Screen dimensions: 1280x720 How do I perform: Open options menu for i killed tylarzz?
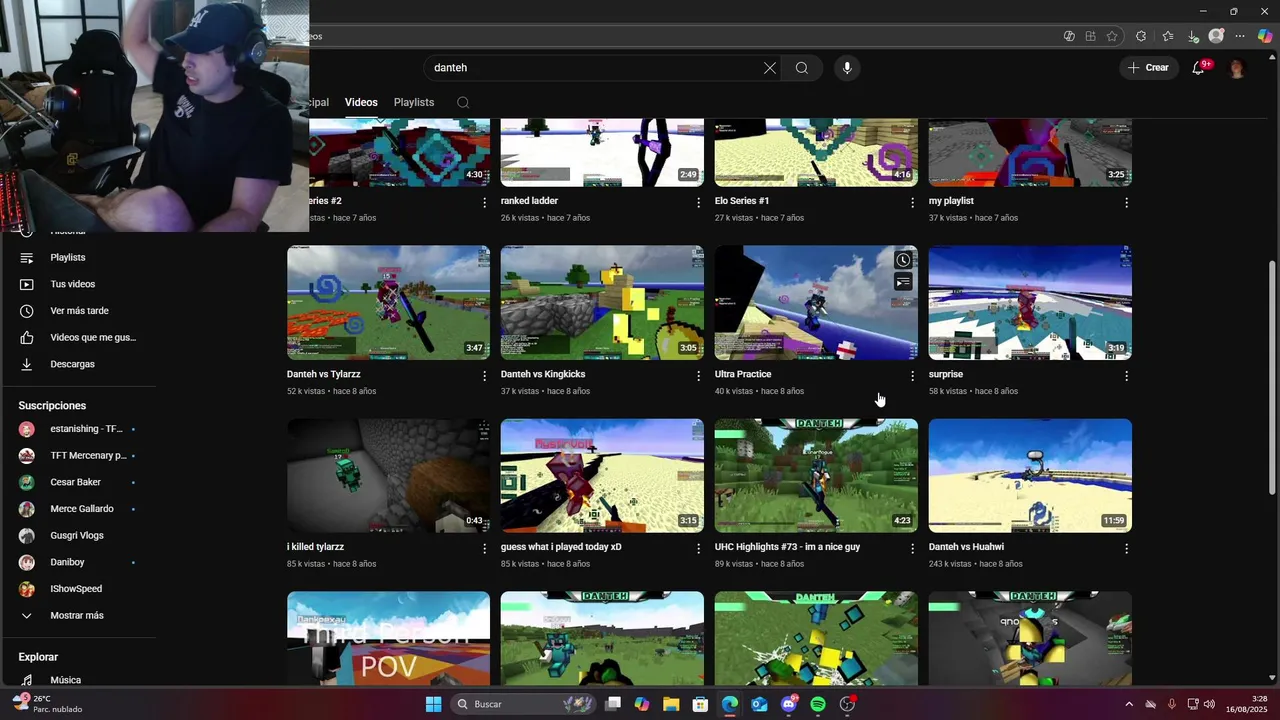485,549
